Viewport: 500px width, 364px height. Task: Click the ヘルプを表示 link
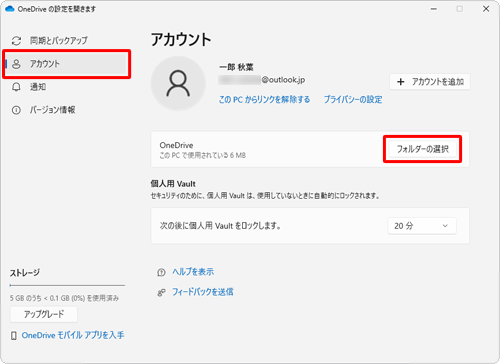click(x=193, y=272)
